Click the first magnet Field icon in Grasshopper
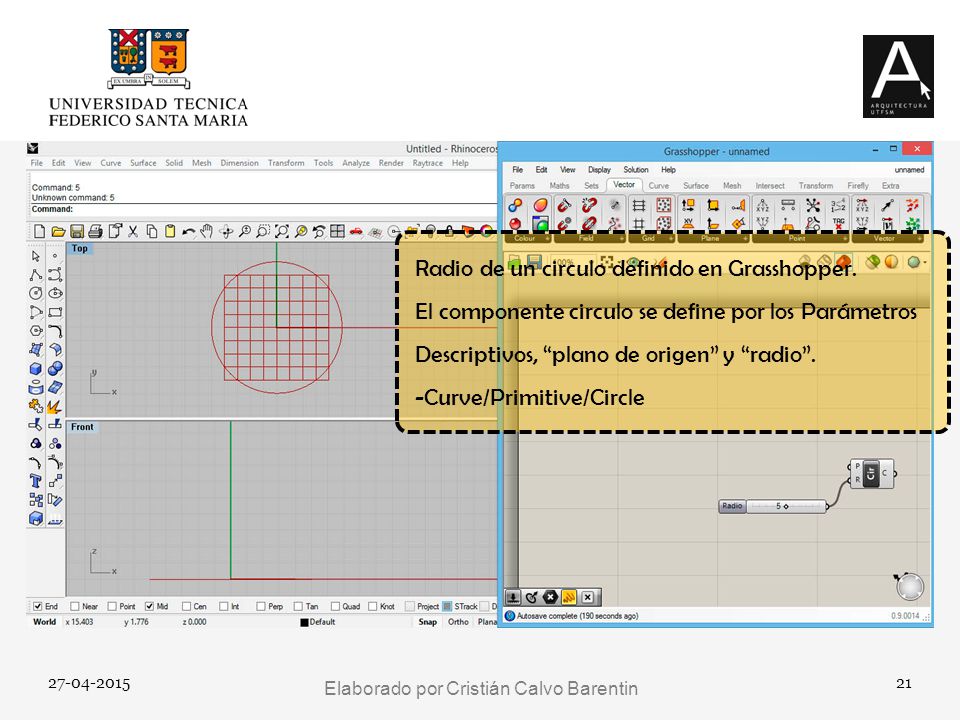This screenshot has width=960, height=720. coord(564,205)
